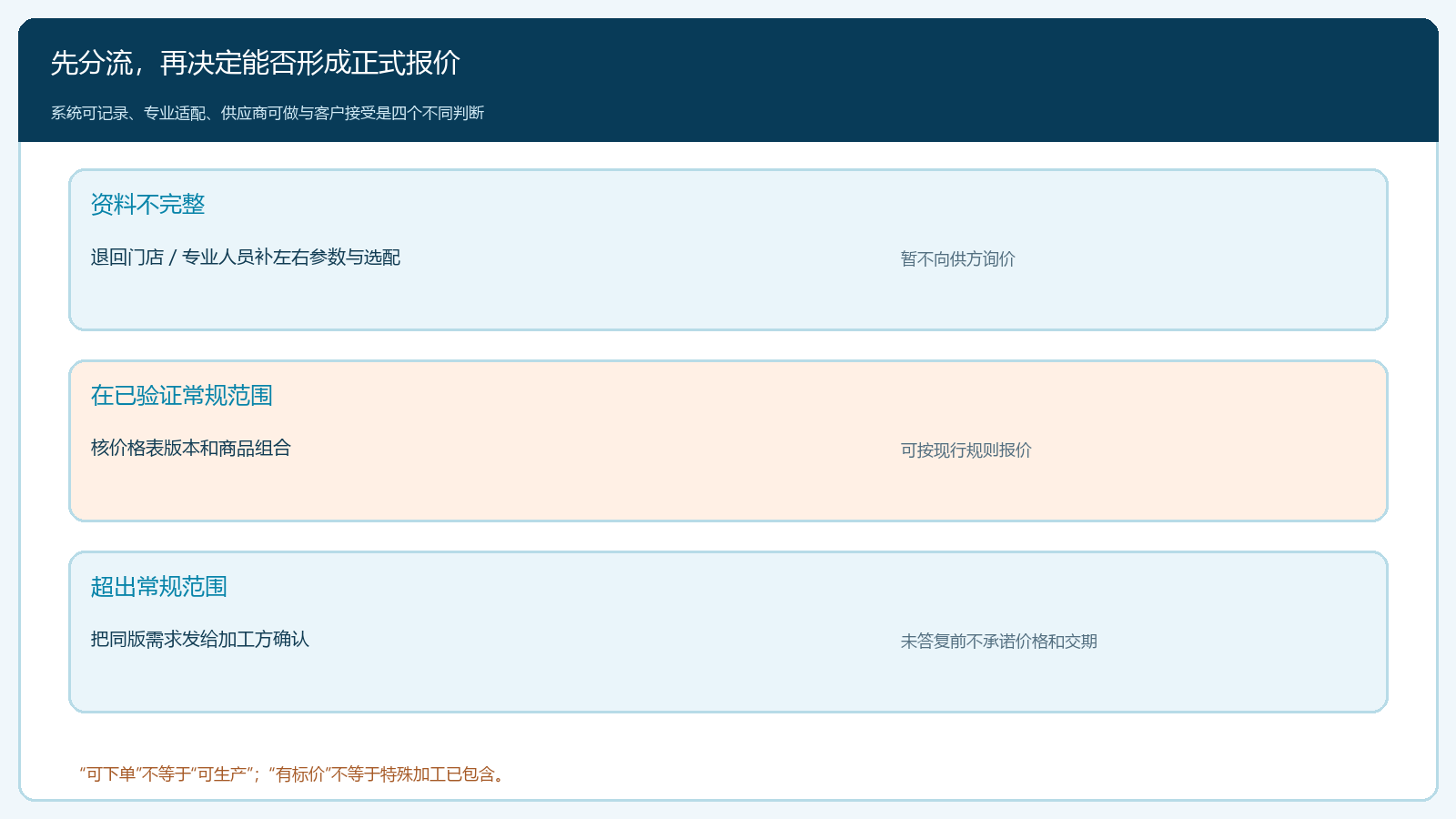Screen dimensions: 1456x819
Task: Click the title 先分流，再决定能否形成正式报价
Action: point(256,63)
